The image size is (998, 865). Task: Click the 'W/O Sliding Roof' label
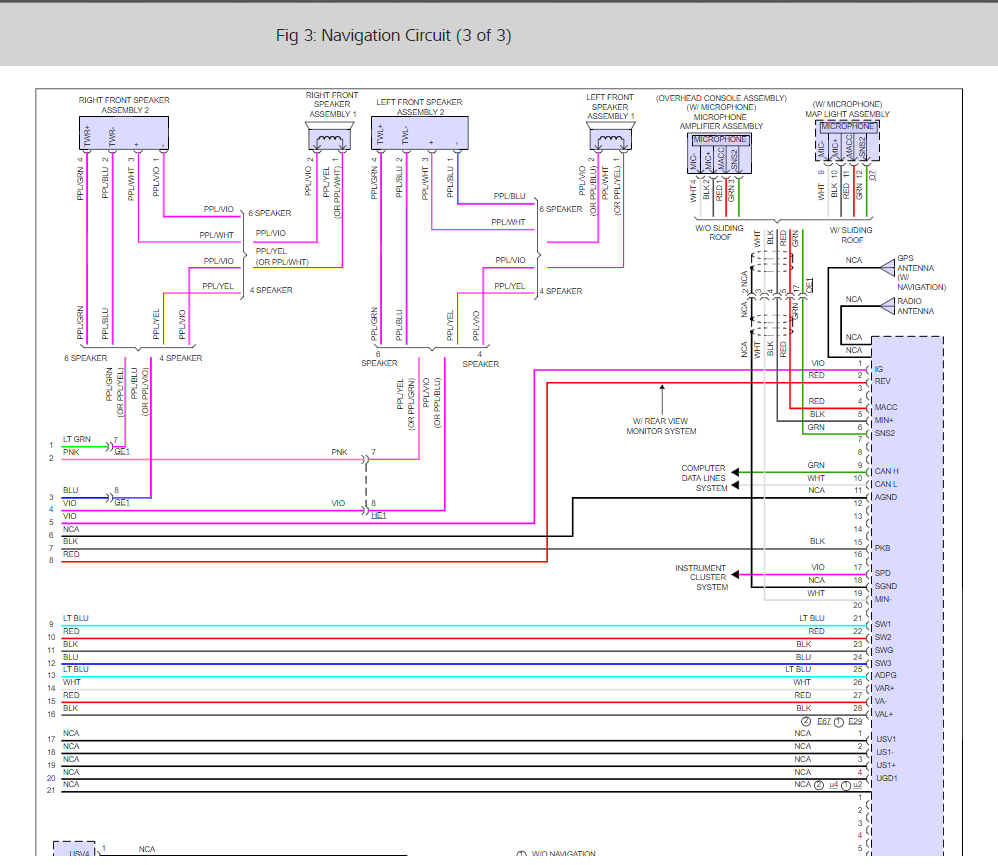pyautogui.click(x=720, y=235)
